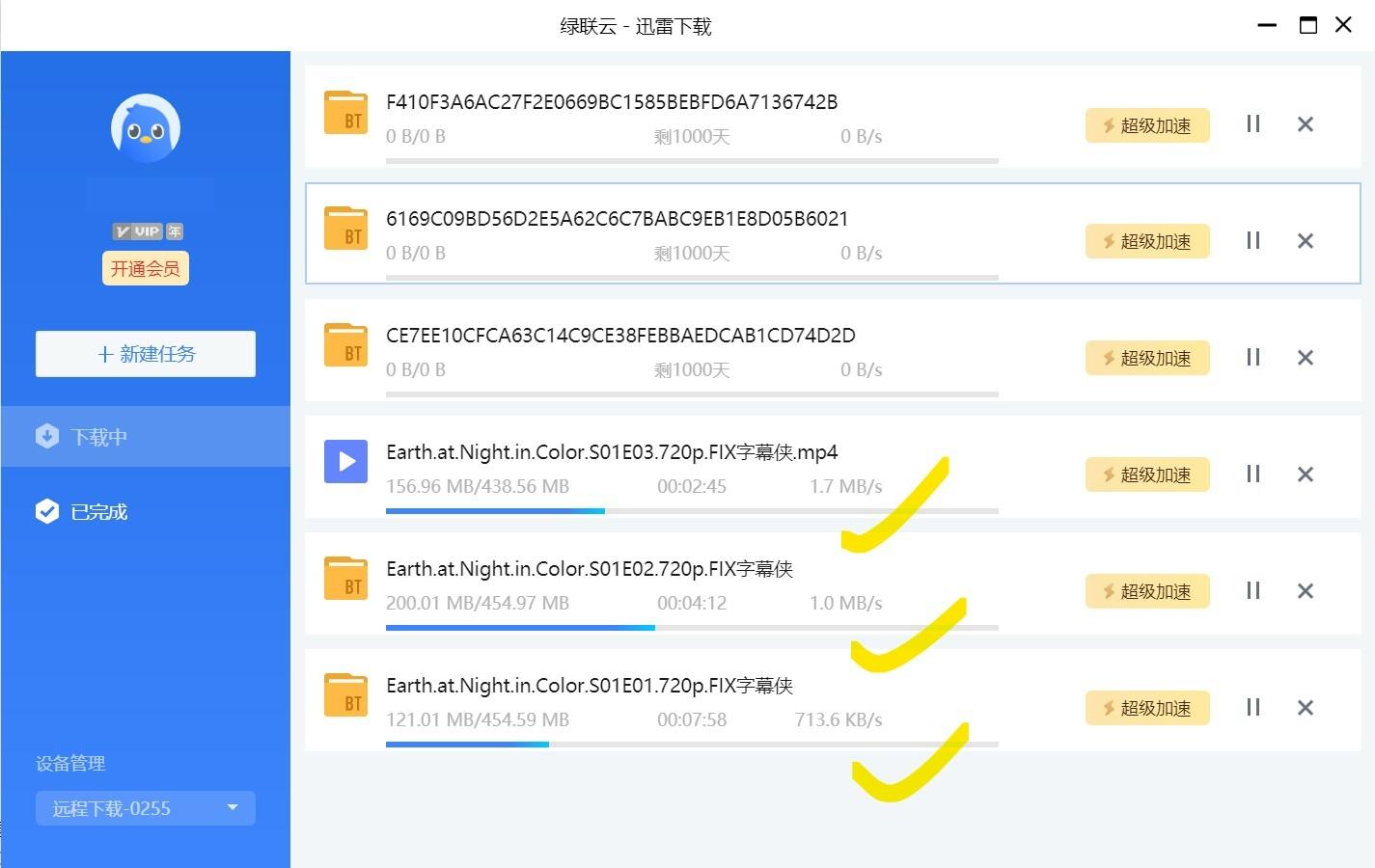Click the S01E01 download progress bar
Screen dimensions: 1375x868
[692, 745]
